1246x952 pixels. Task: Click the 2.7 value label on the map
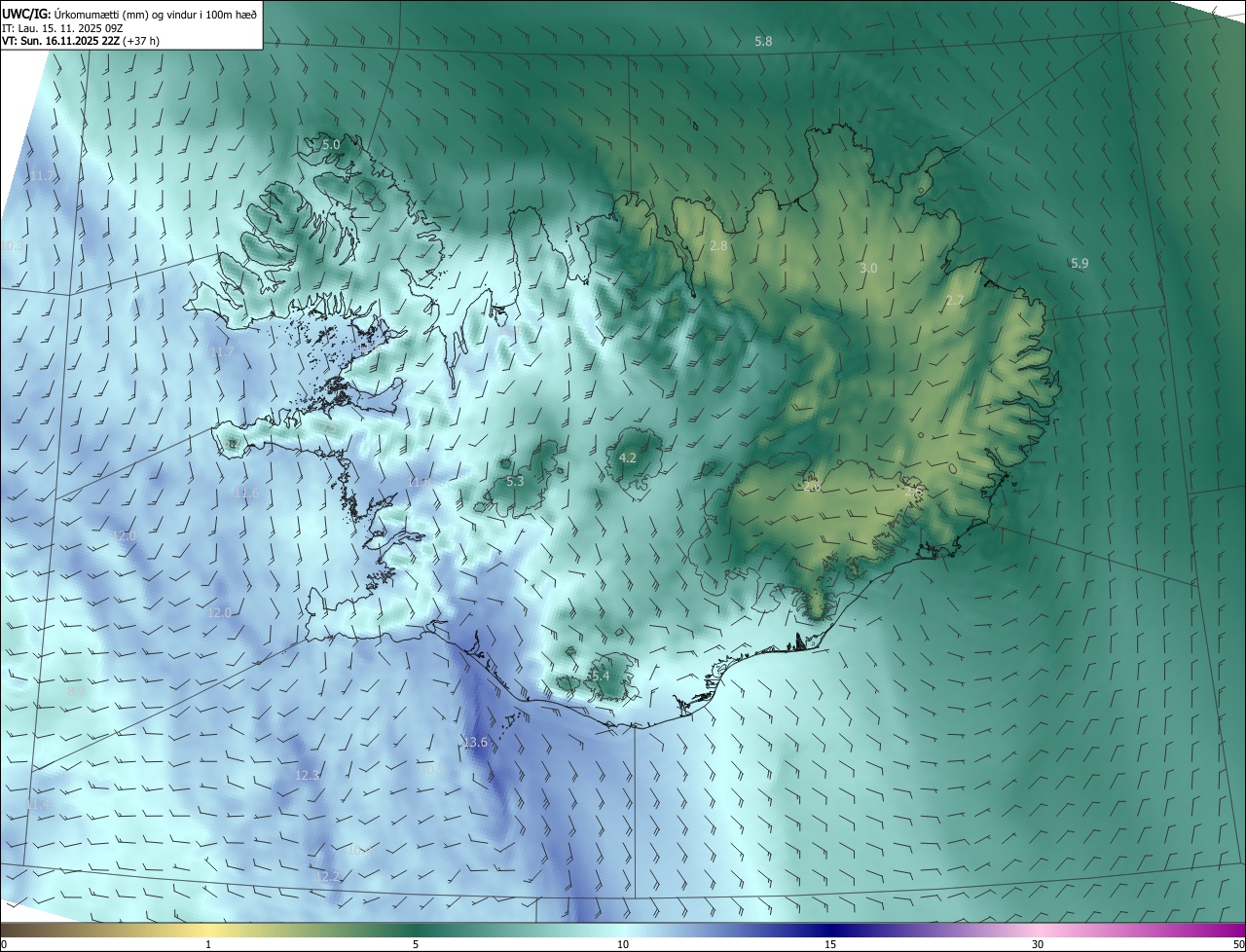pyautogui.click(x=954, y=301)
